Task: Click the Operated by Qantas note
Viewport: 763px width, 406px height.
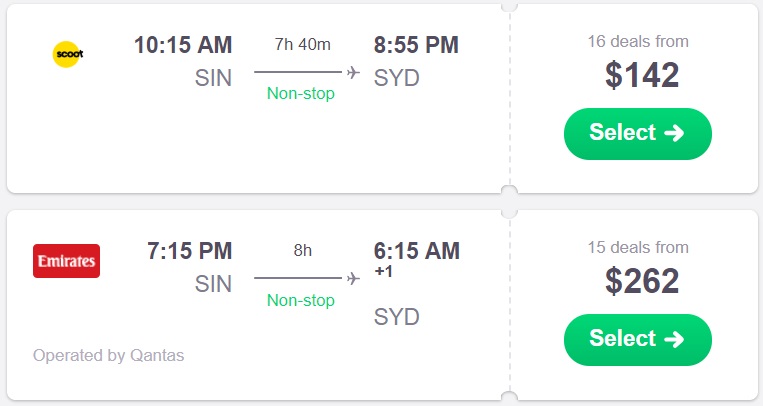Action: point(108,355)
